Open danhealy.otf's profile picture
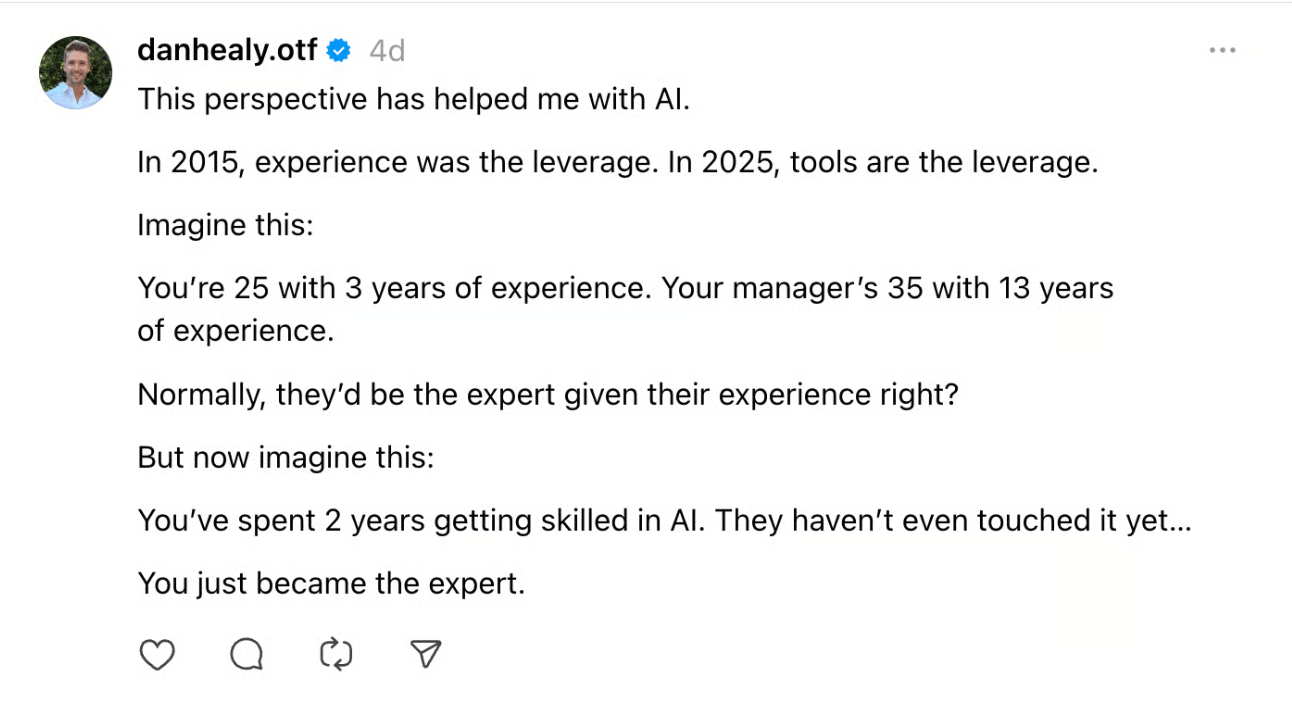This screenshot has width=1292, height=702. click(75, 72)
